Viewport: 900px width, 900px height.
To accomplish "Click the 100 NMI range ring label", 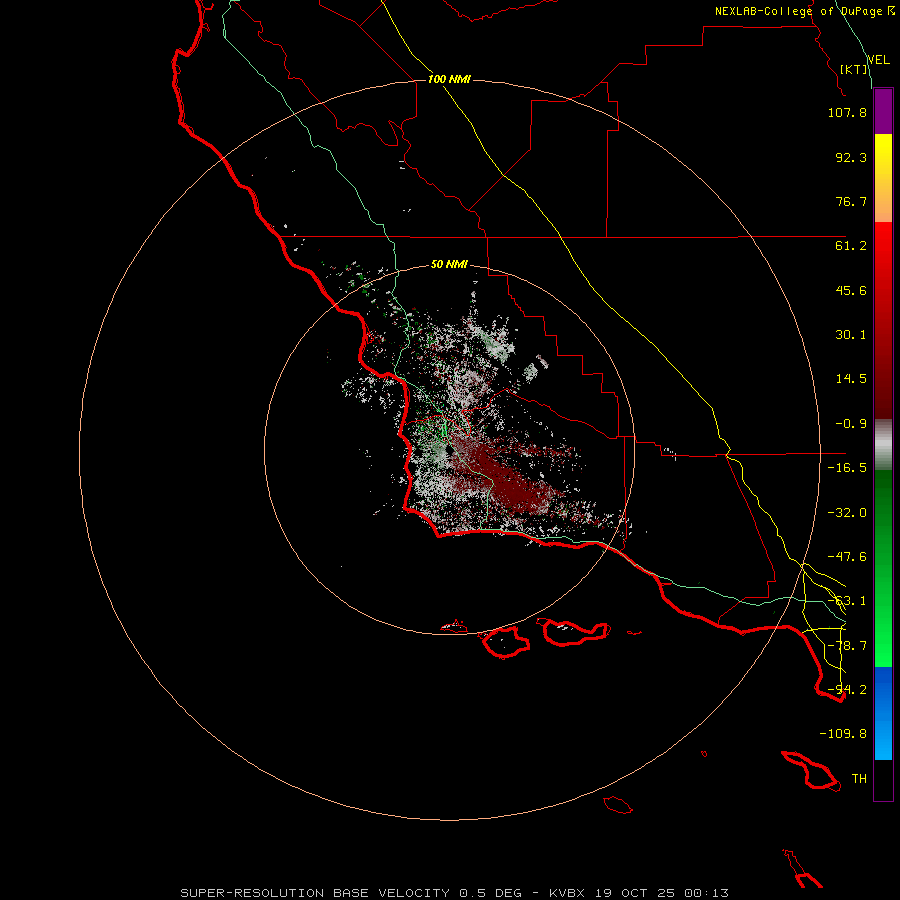I will click(449, 79).
